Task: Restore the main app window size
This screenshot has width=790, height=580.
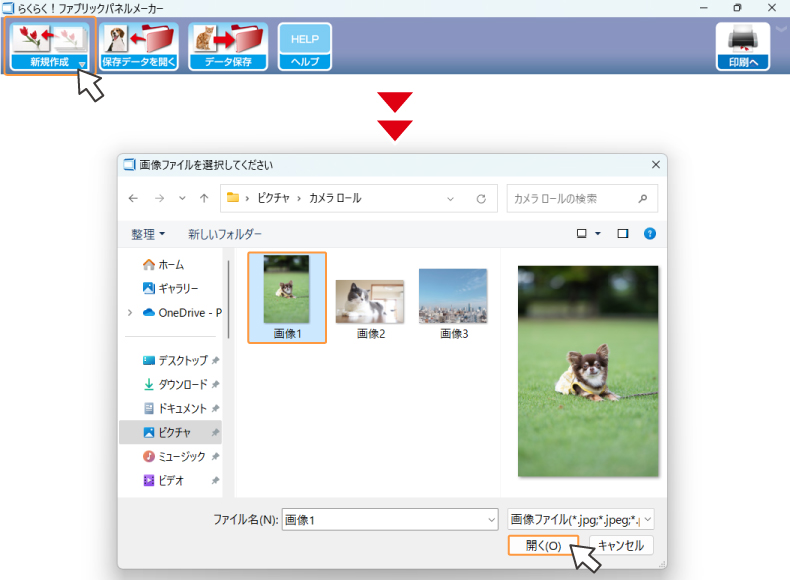Action: pyautogui.click(x=737, y=8)
